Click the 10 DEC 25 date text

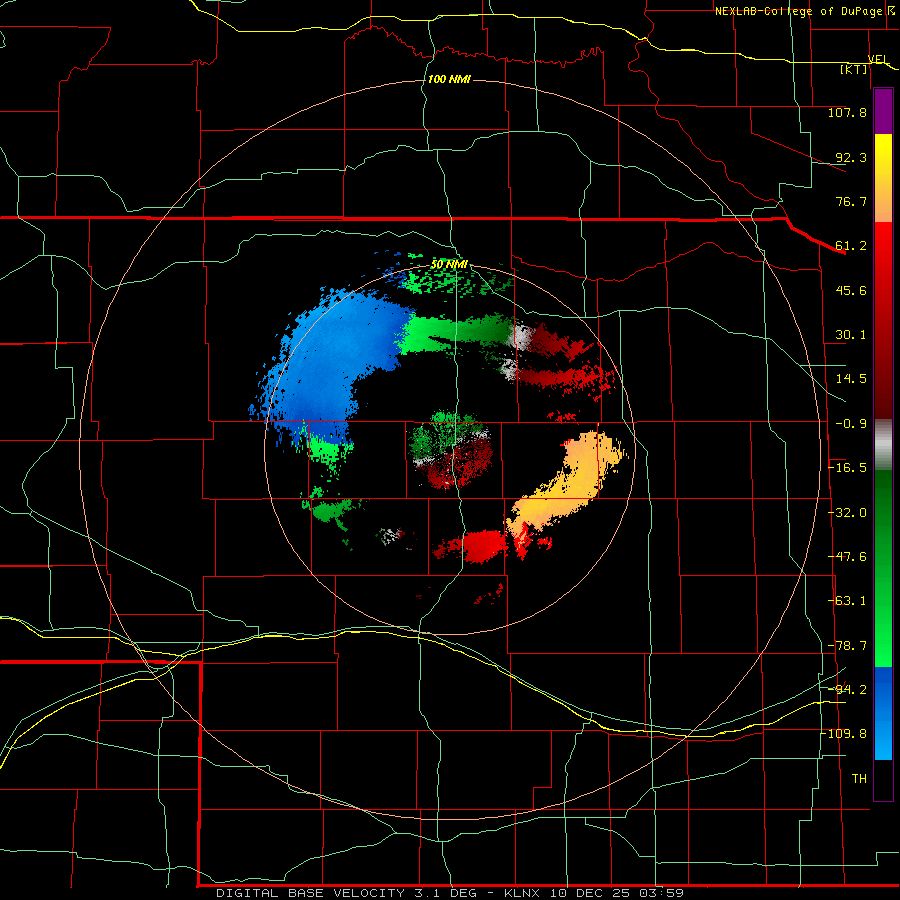593,893
